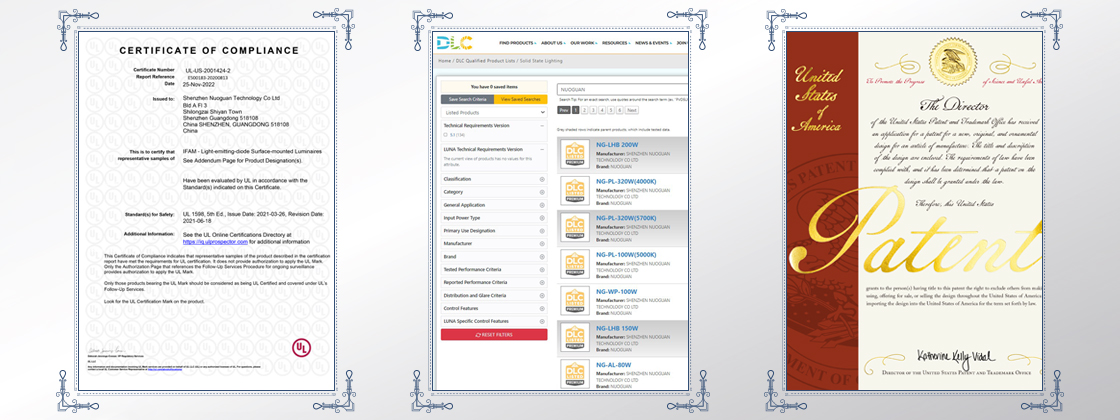Go to the next results page with Next
The image size is (1120, 420).
coord(632,111)
